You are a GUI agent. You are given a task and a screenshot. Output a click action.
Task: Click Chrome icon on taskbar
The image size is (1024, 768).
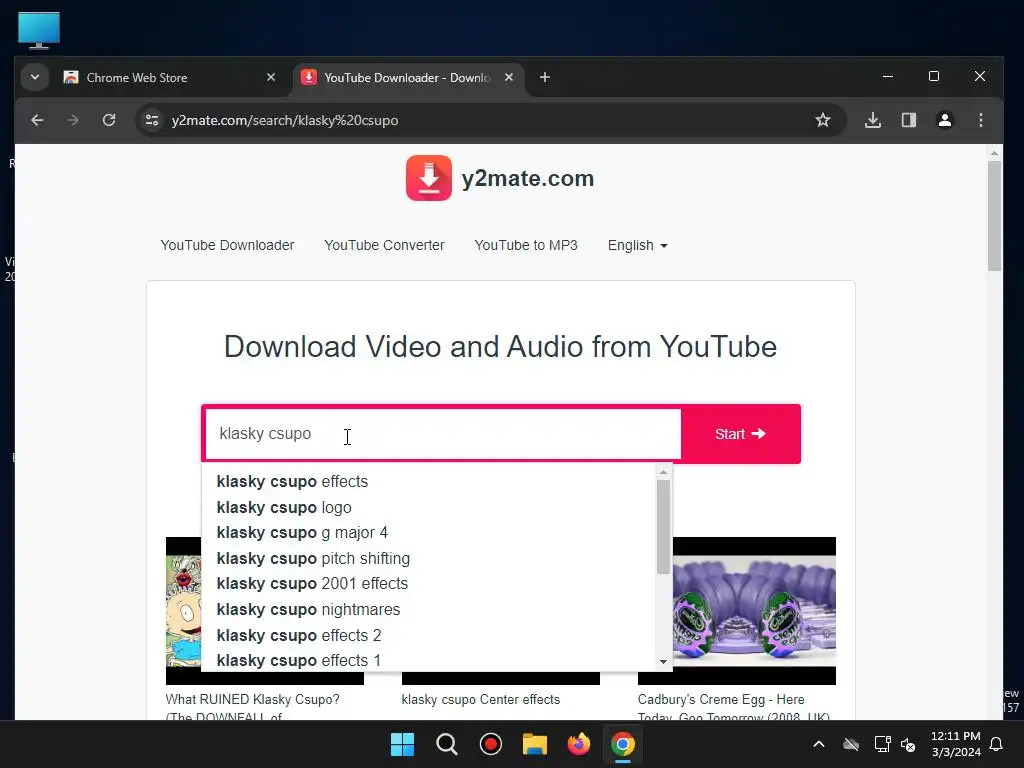click(622, 744)
